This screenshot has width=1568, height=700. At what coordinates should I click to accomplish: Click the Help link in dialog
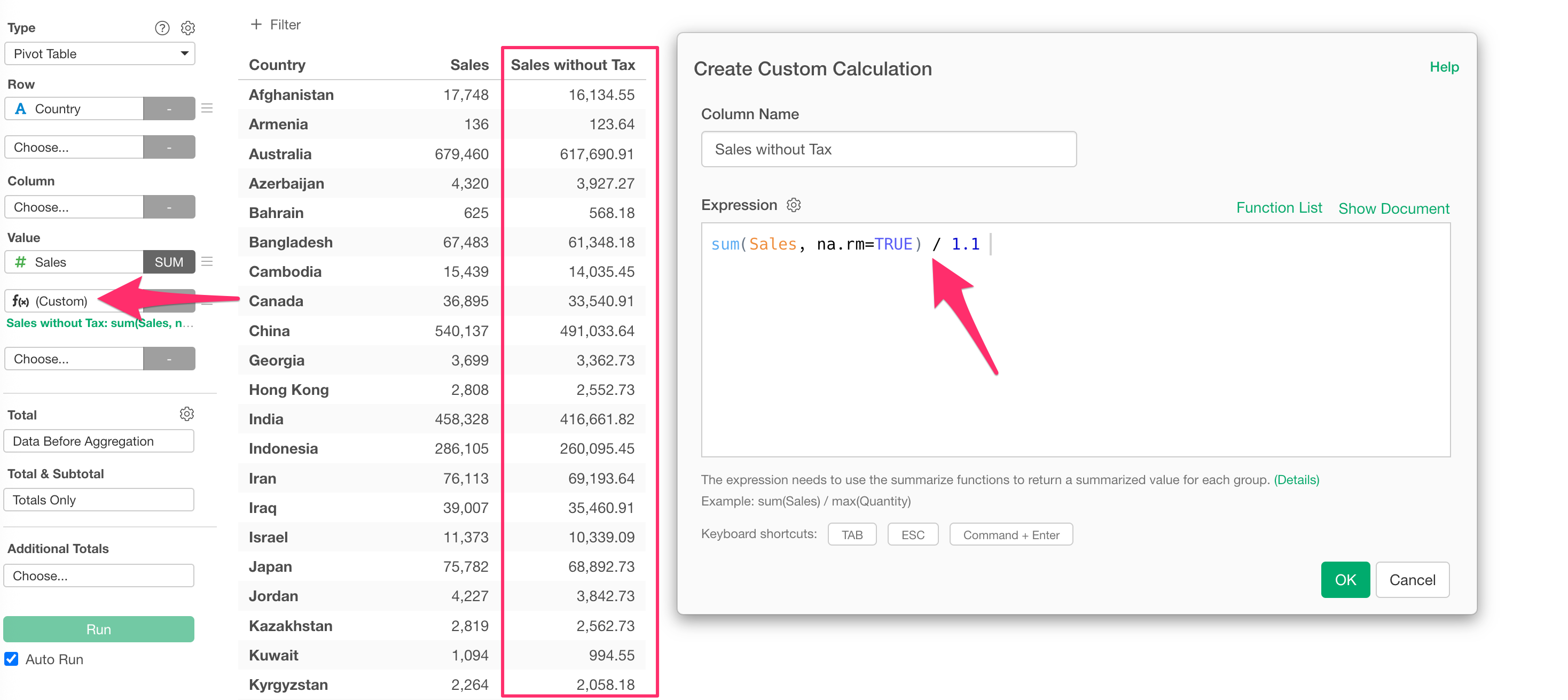(1443, 67)
